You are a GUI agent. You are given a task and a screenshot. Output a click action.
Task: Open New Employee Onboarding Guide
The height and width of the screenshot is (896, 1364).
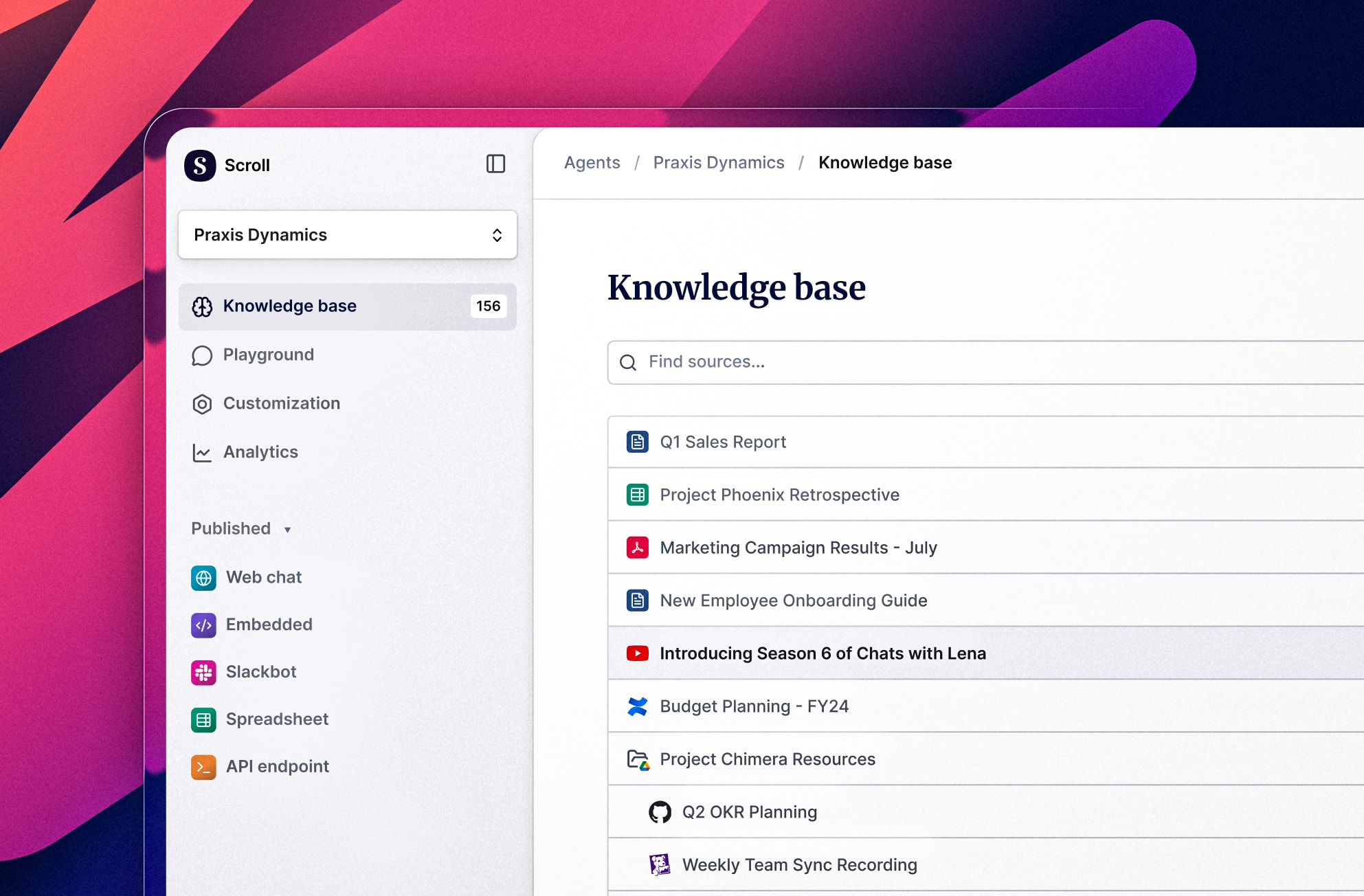[985, 601]
